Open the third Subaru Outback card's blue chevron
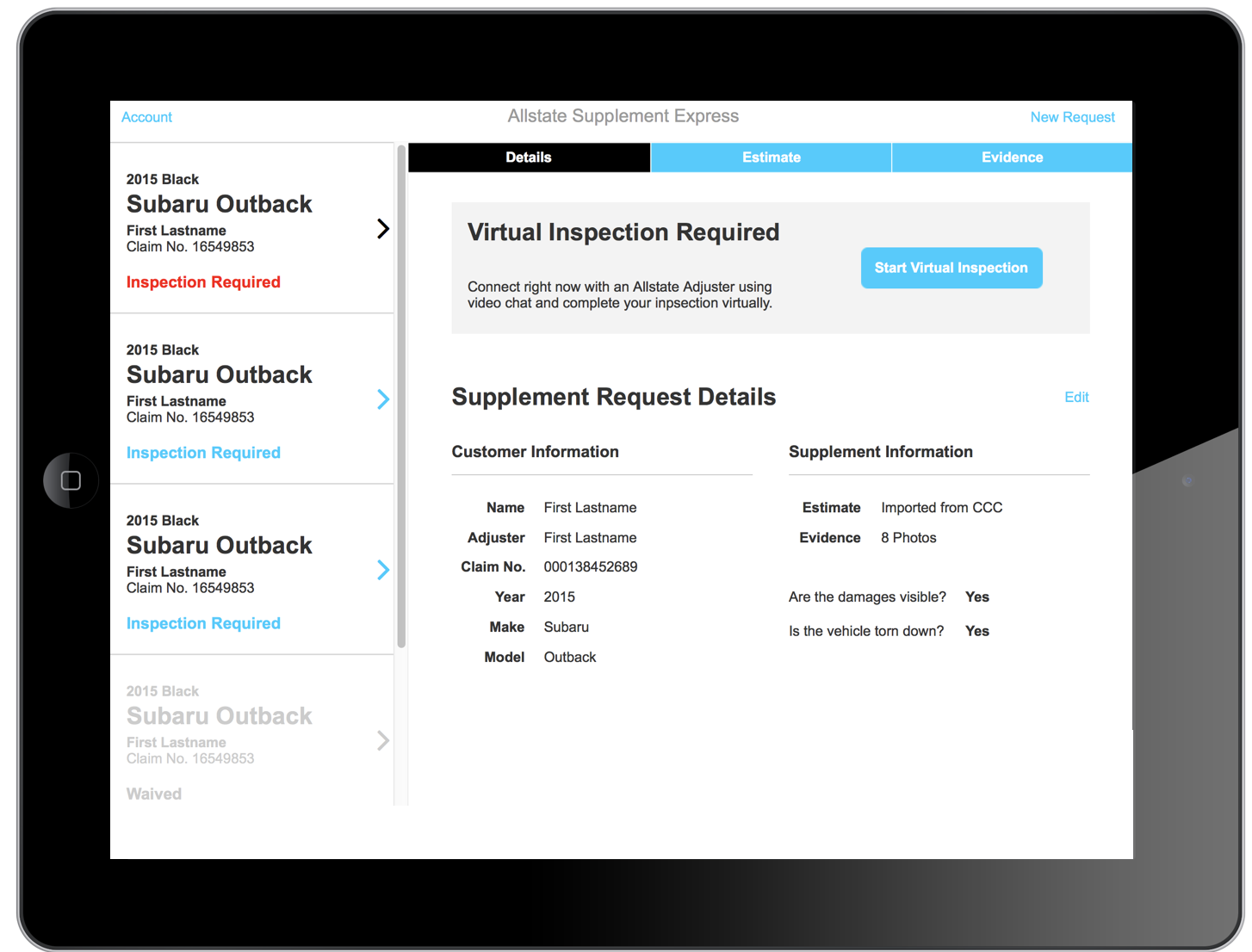The image size is (1252, 952). click(x=383, y=570)
